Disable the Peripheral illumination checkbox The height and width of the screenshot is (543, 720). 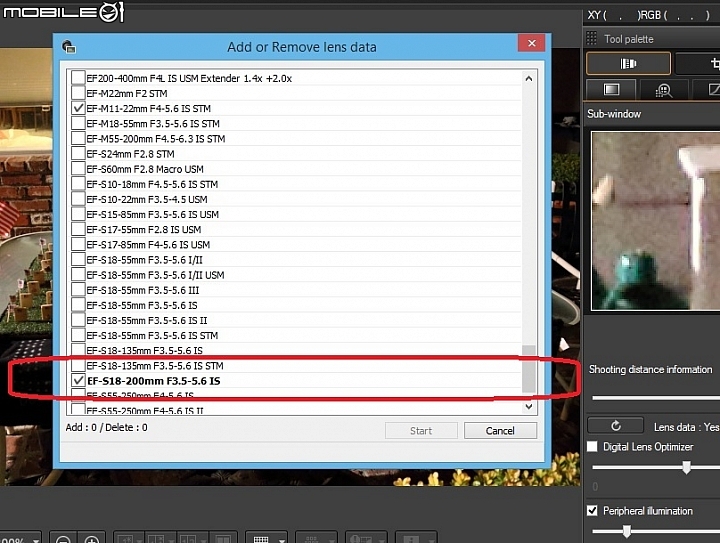coord(592,510)
